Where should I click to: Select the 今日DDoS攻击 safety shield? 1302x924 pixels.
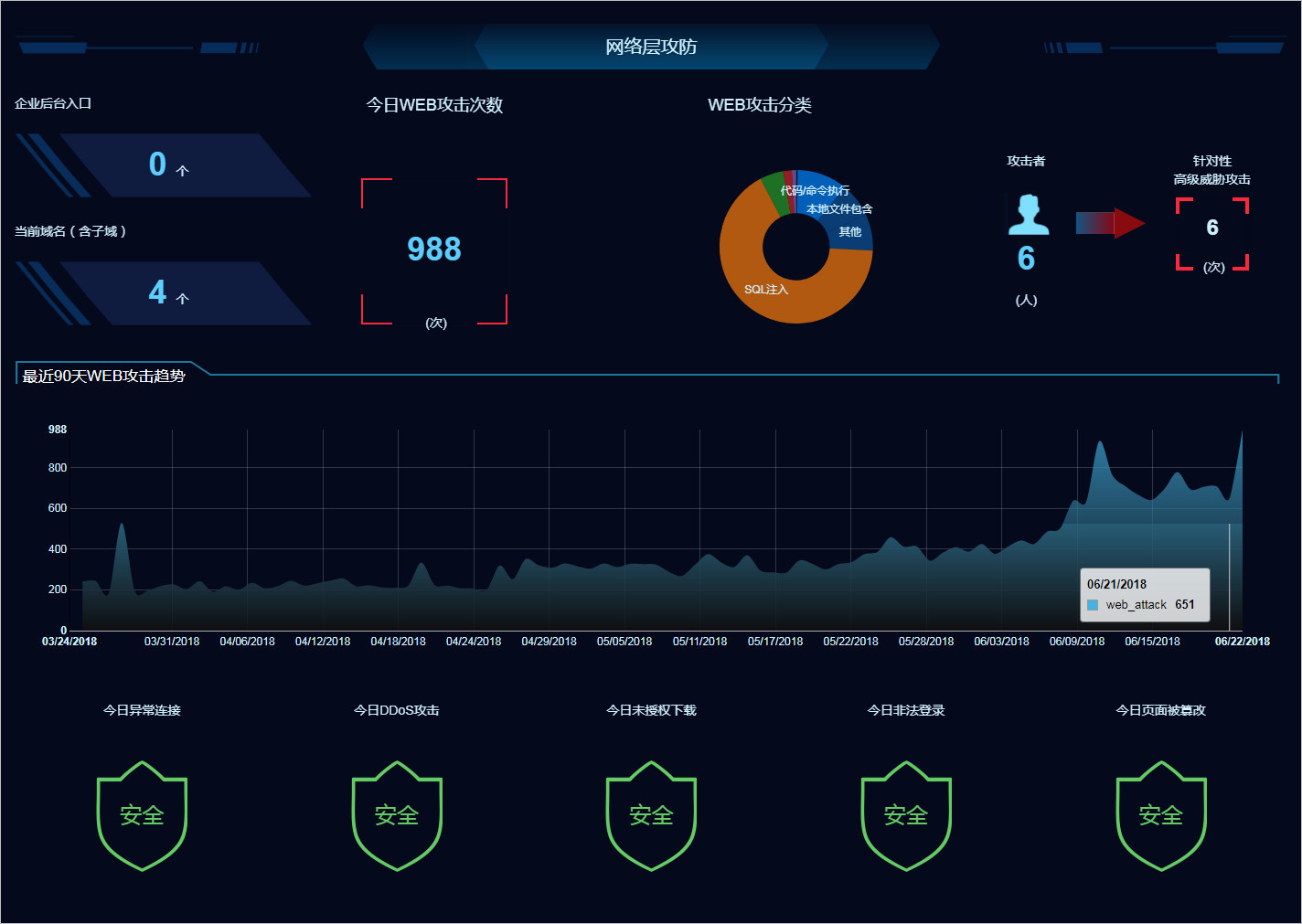pyautogui.click(x=397, y=815)
